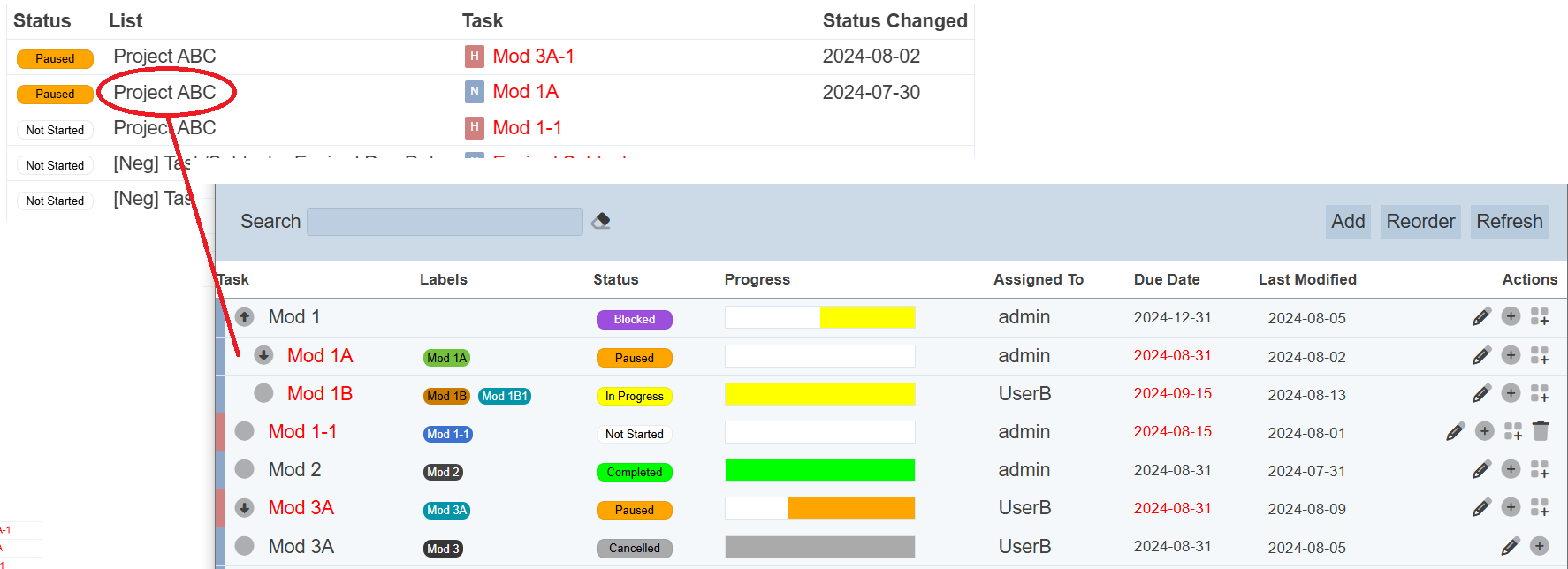Click the Due Date column header

coord(1166,279)
